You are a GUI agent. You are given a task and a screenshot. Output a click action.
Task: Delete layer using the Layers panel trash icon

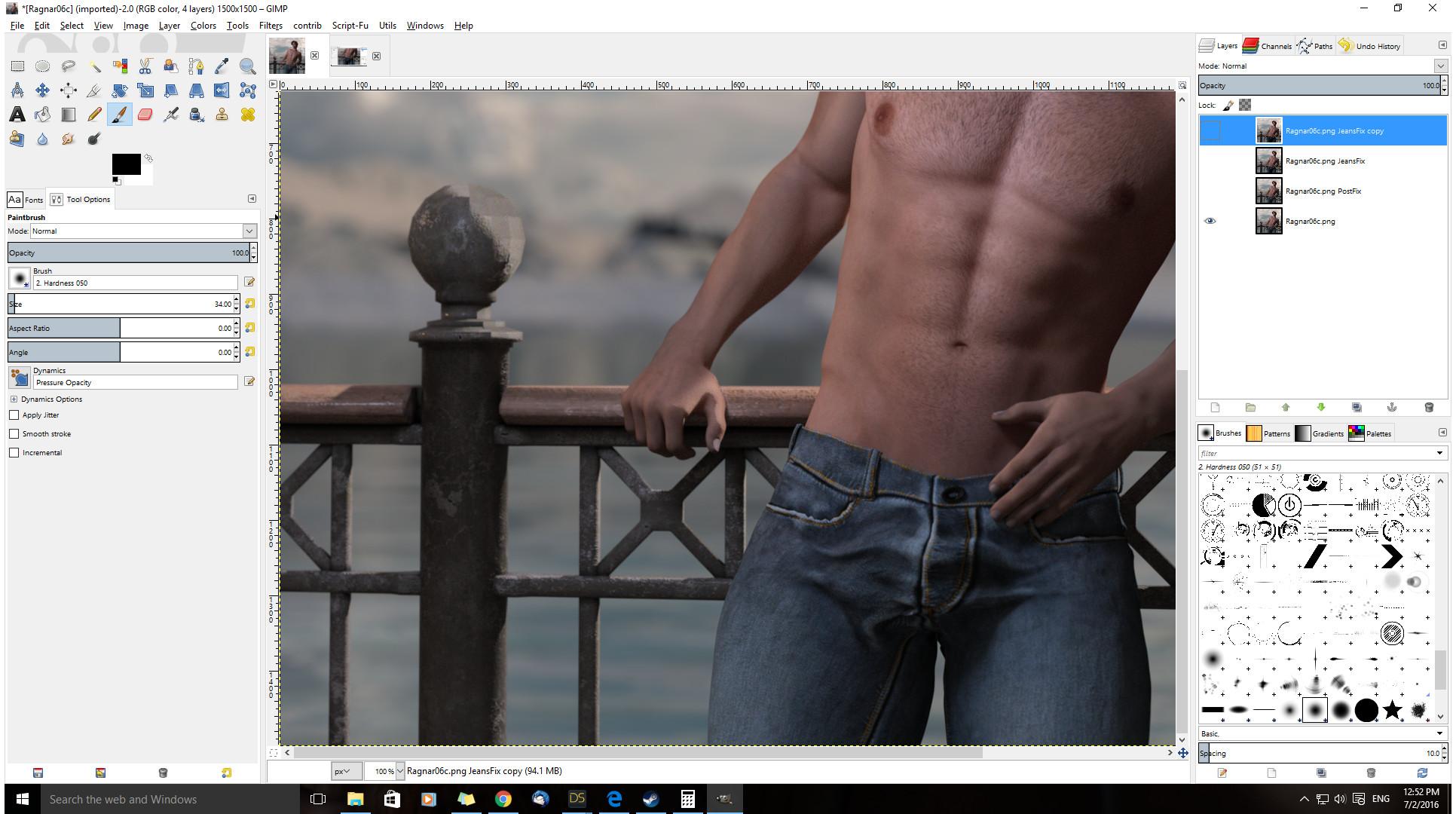pyautogui.click(x=1428, y=408)
